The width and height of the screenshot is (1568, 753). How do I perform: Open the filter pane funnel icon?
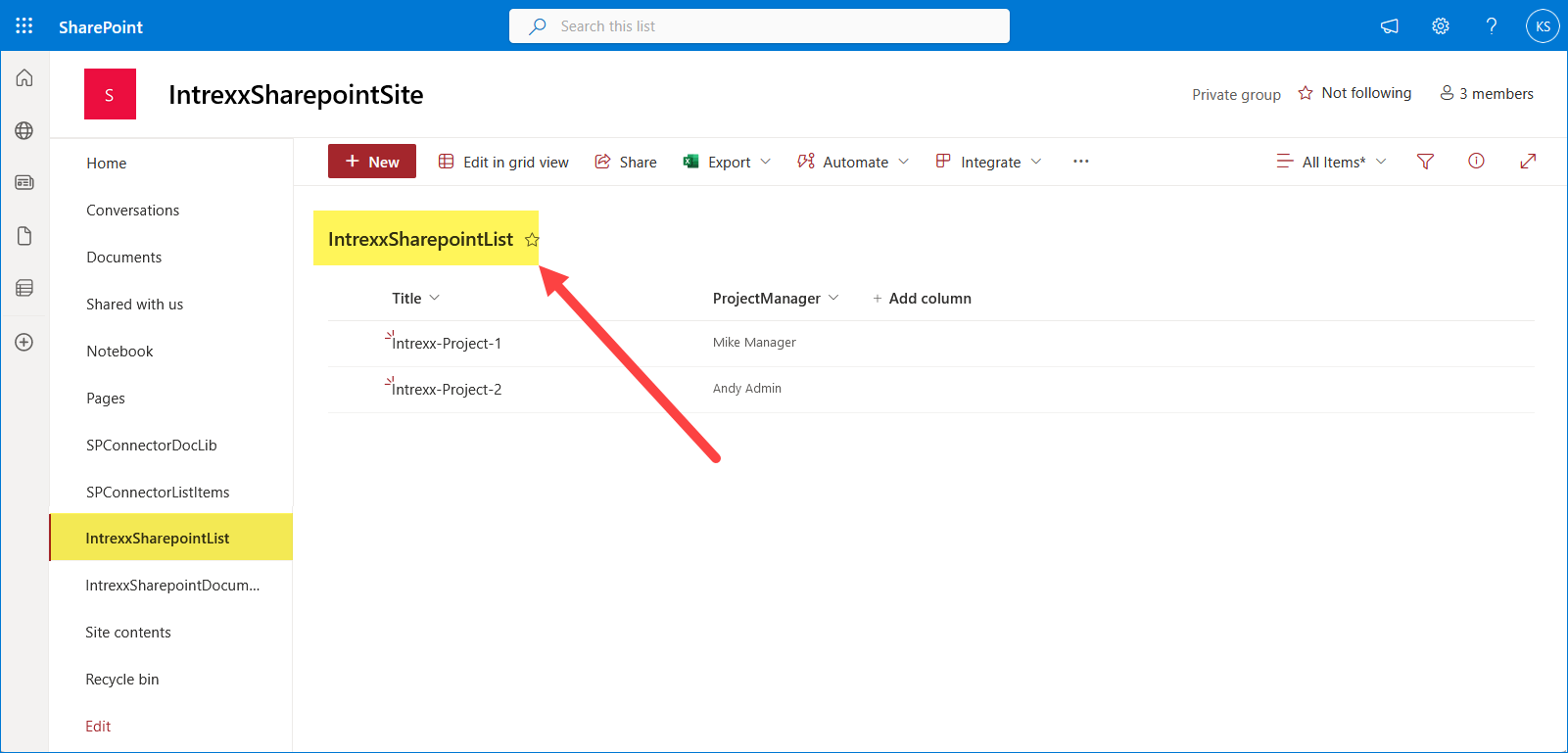(x=1426, y=162)
